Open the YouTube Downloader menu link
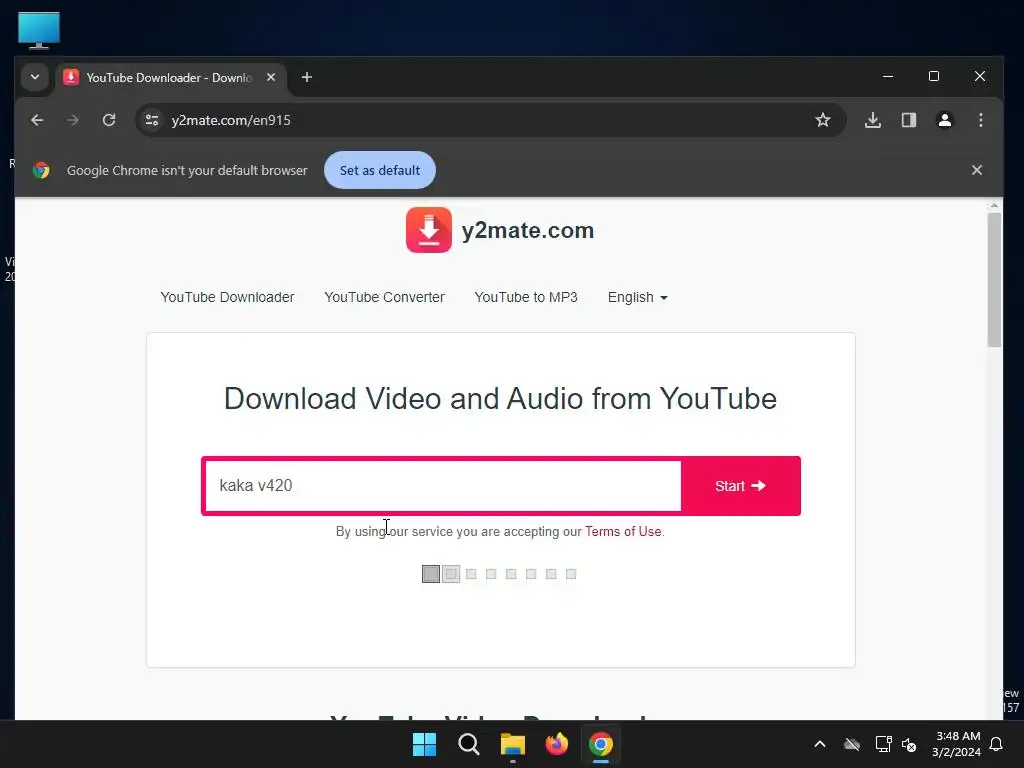Screen dimensions: 1024x768 227,297
